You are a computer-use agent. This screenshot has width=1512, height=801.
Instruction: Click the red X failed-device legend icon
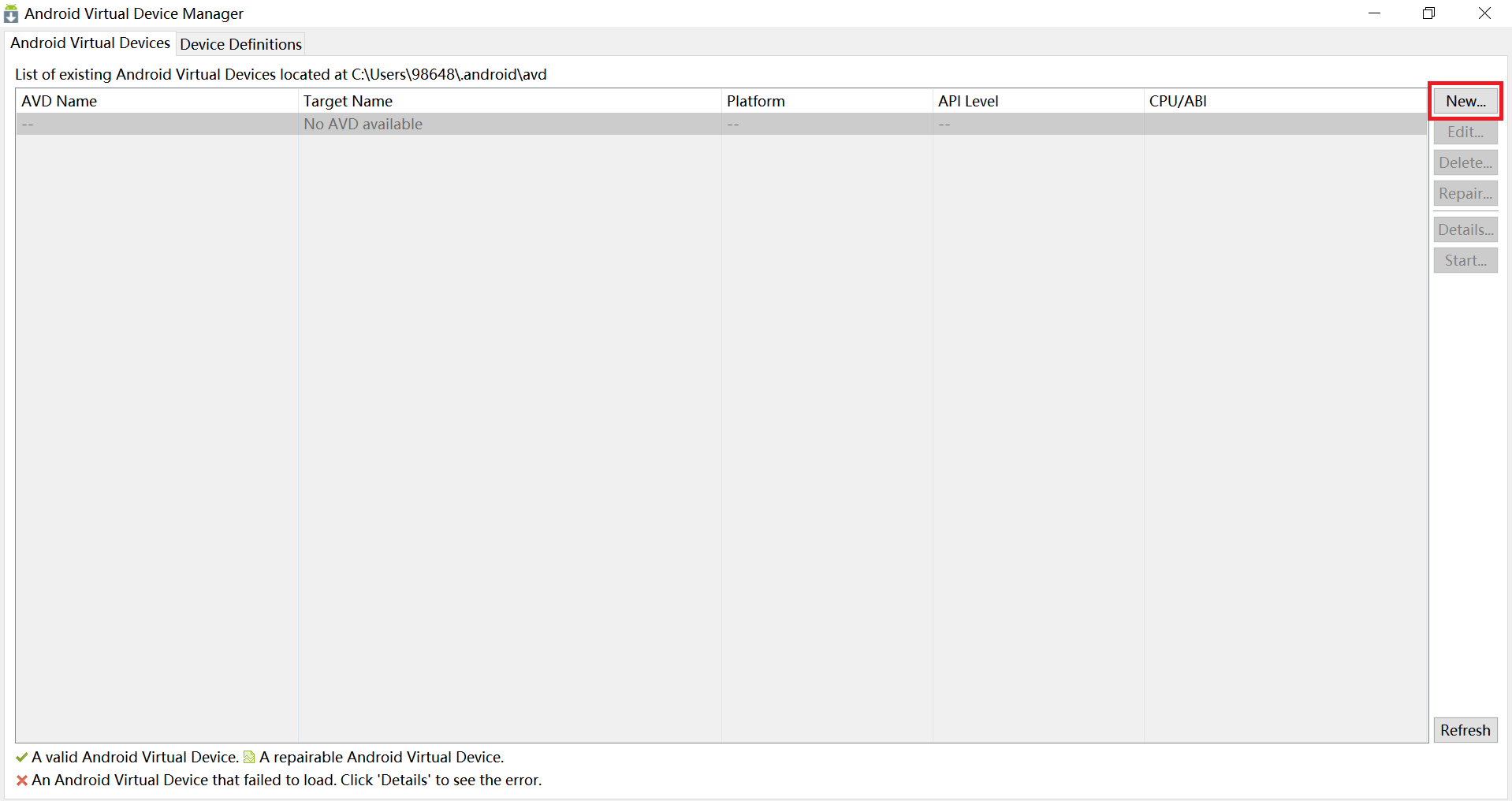[22, 781]
